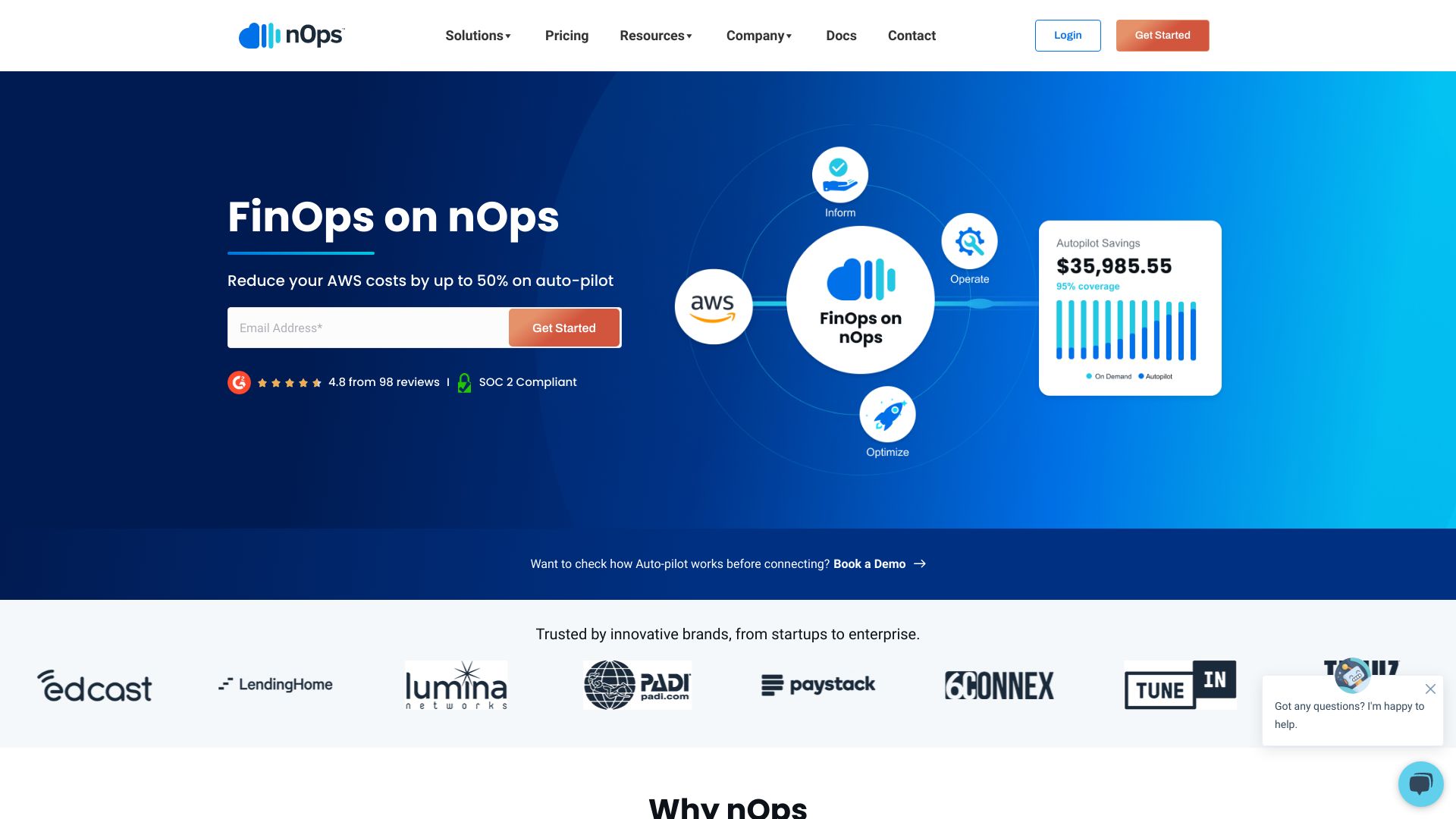Click the AWS logo in the hero graphic
The height and width of the screenshot is (819, 1456).
(x=713, y=306)
